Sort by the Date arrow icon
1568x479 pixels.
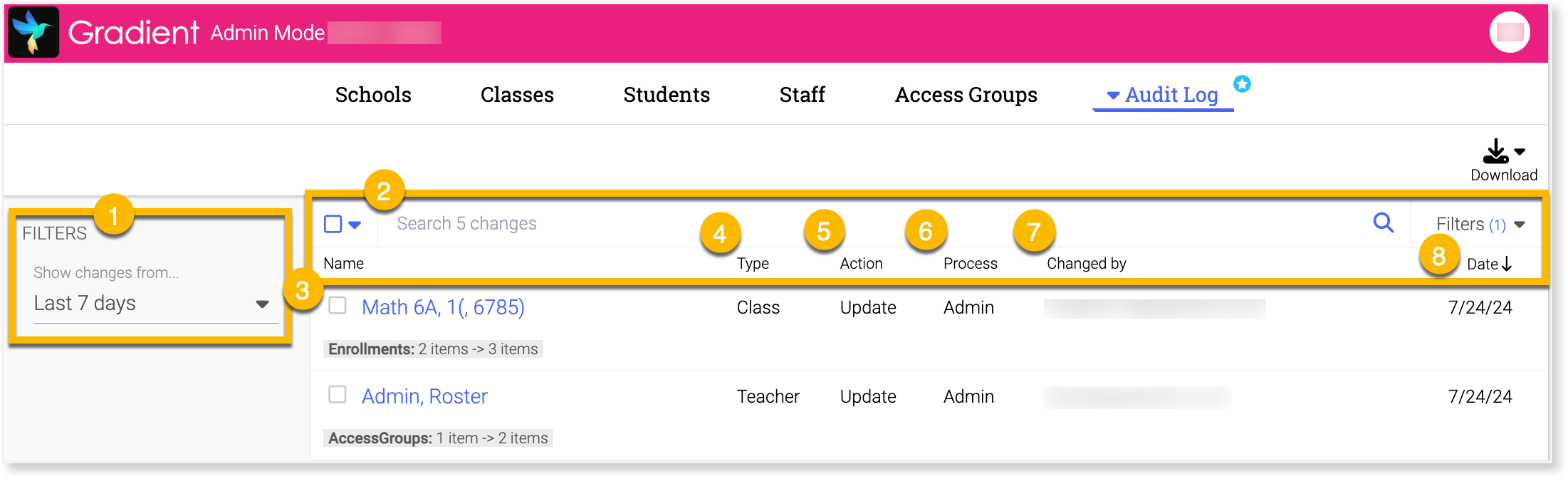coord(1507,264)
